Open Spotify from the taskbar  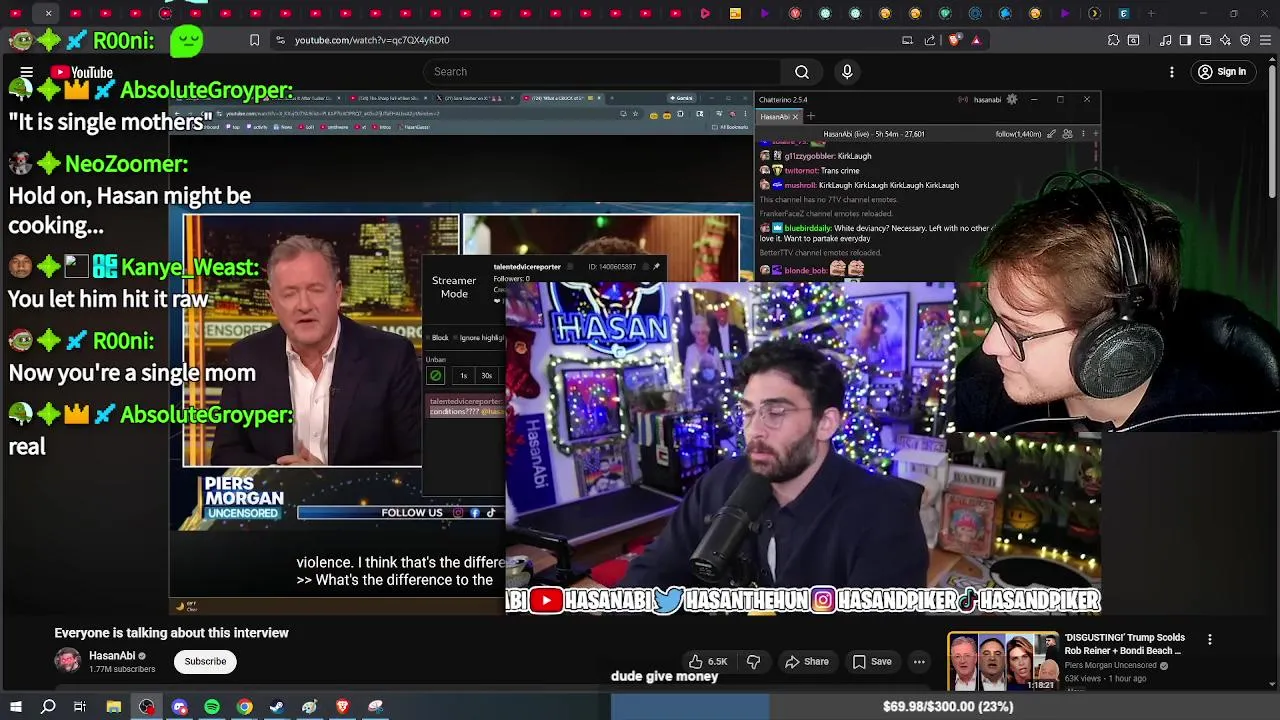[x=212, y=707]
